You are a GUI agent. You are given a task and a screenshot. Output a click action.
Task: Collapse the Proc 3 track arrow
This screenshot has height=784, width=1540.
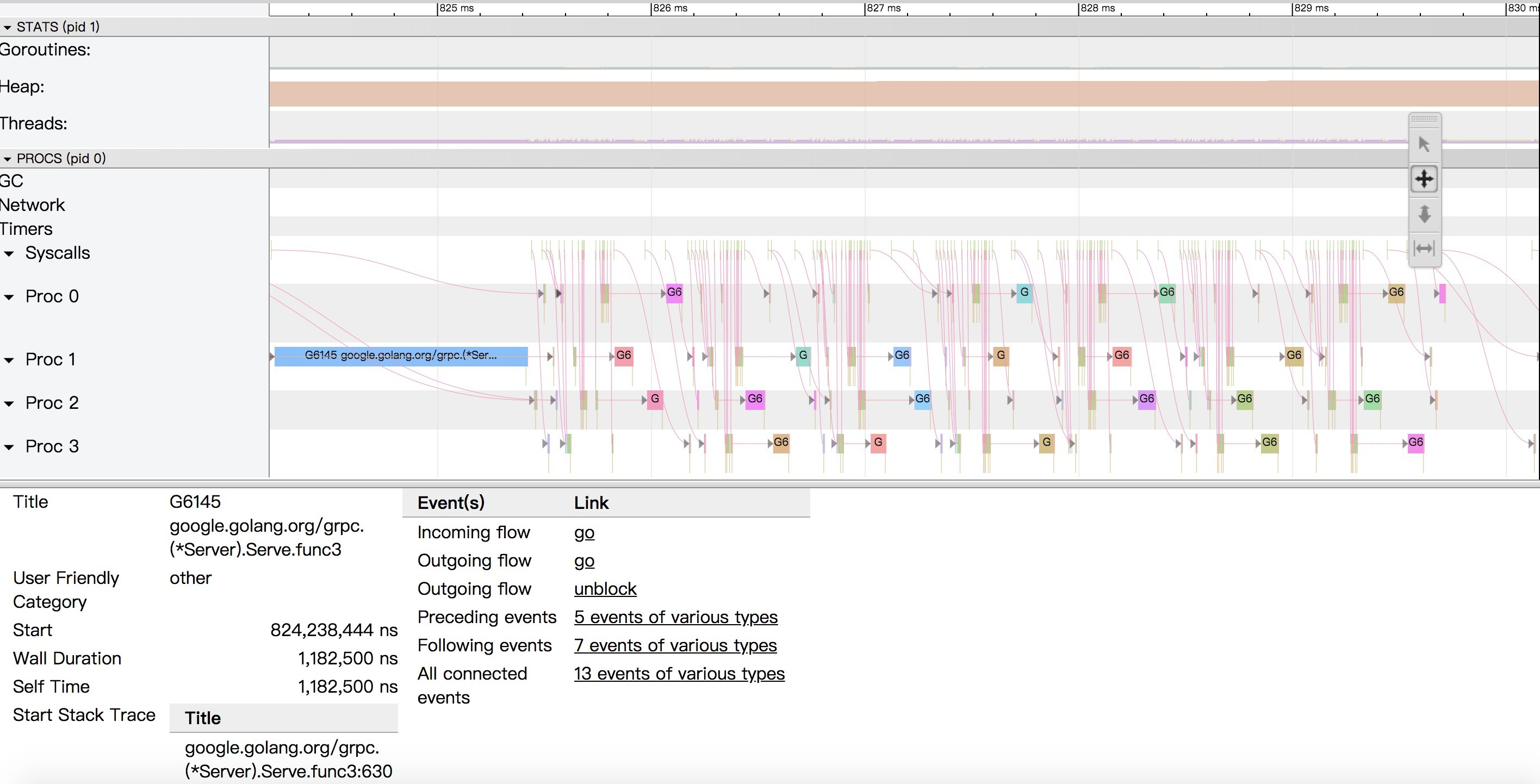click(x=9, y=447)
